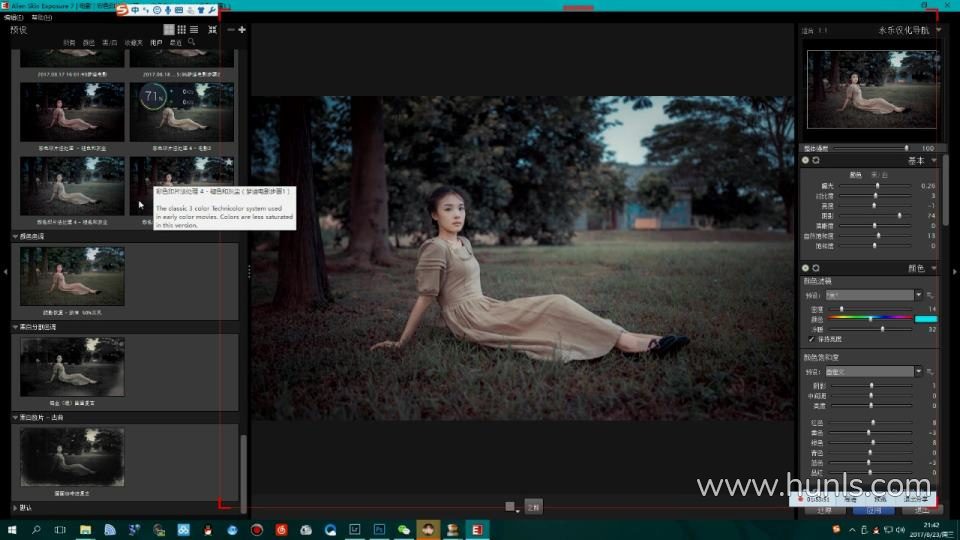Screen dimensions: 960x540
Task: Activate Sogou voice input microphone
Action: click(x=168, y=10)
